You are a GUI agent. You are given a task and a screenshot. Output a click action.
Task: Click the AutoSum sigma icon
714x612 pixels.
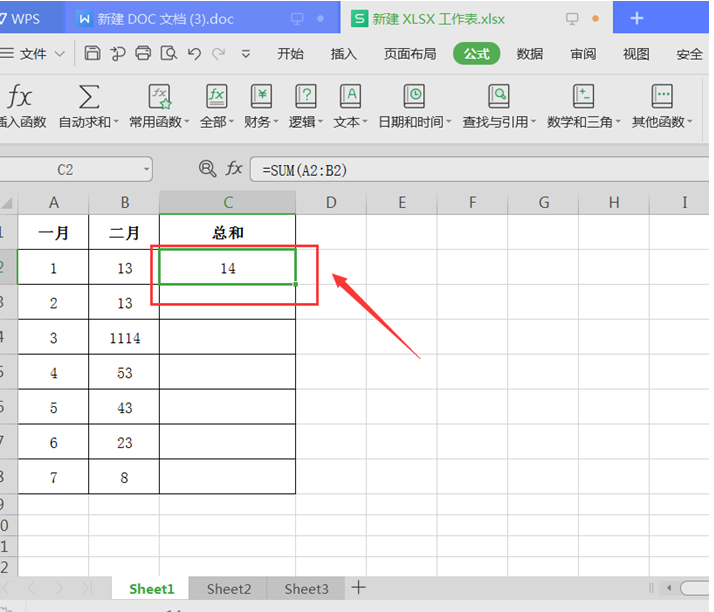pos(89,96)
